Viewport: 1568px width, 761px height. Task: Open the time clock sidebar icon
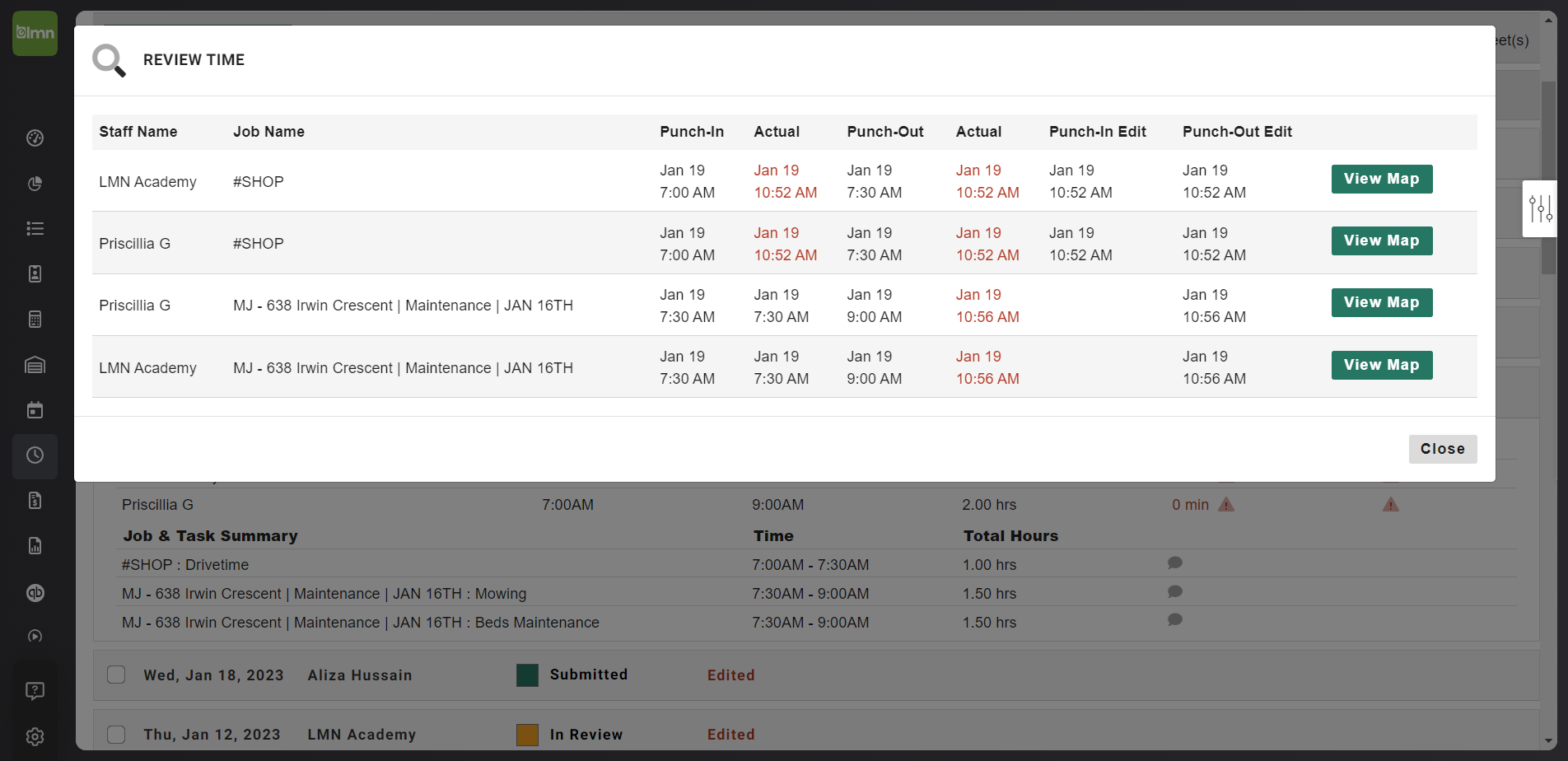(x=35, y=455)
